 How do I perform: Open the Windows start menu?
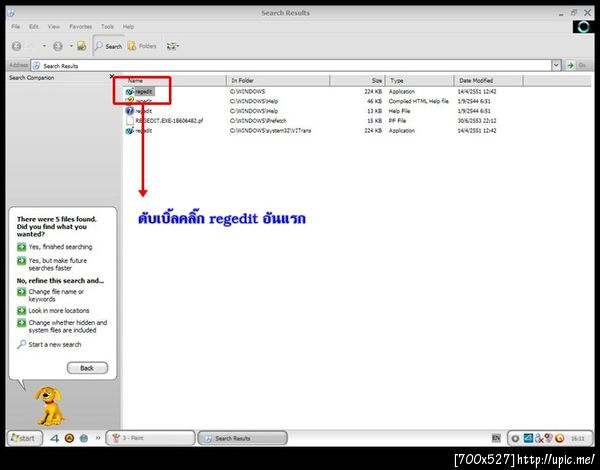pyautogui.click(x=24, y=438)
